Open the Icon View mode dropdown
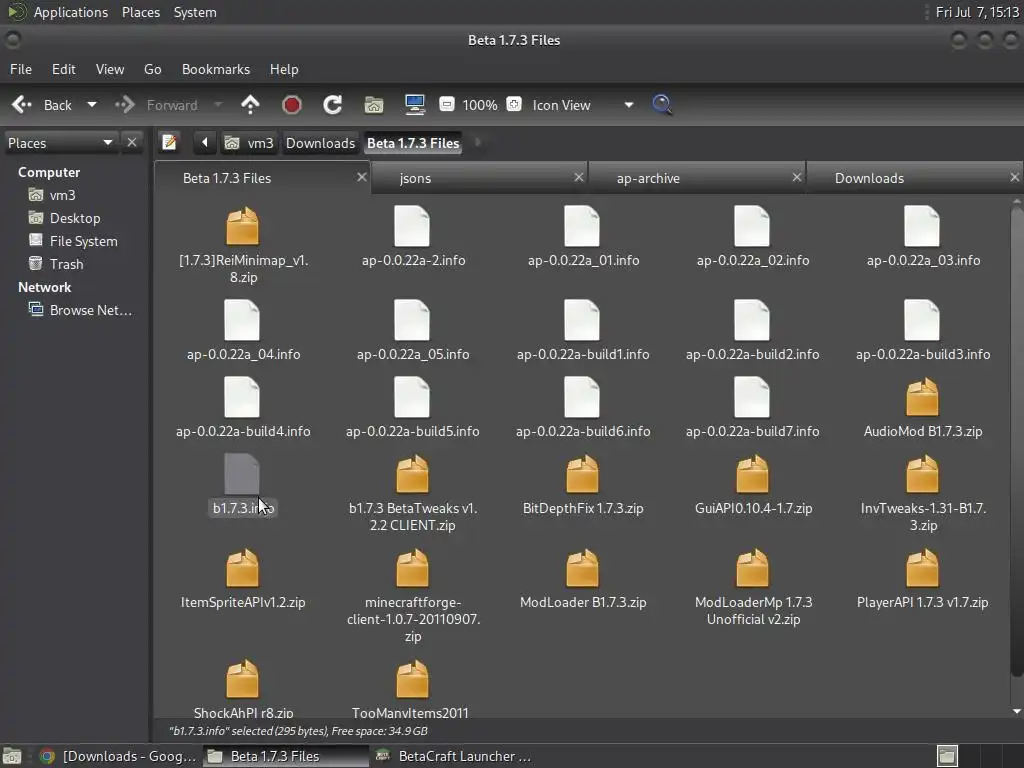 pyautogui.click(x=583, y=104)
